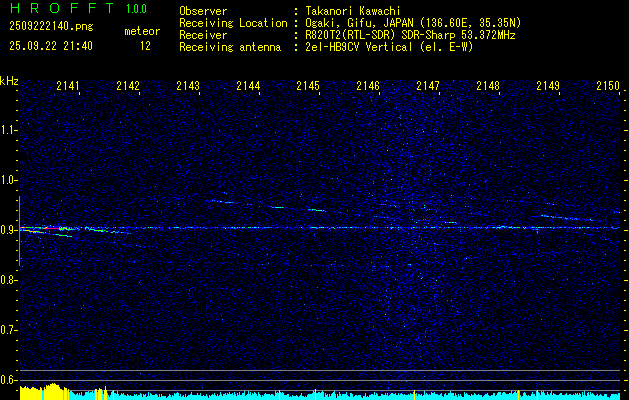629x400 pixels.
Task: Click frequency axis label 0.8
Action: (x=7, y=280)
